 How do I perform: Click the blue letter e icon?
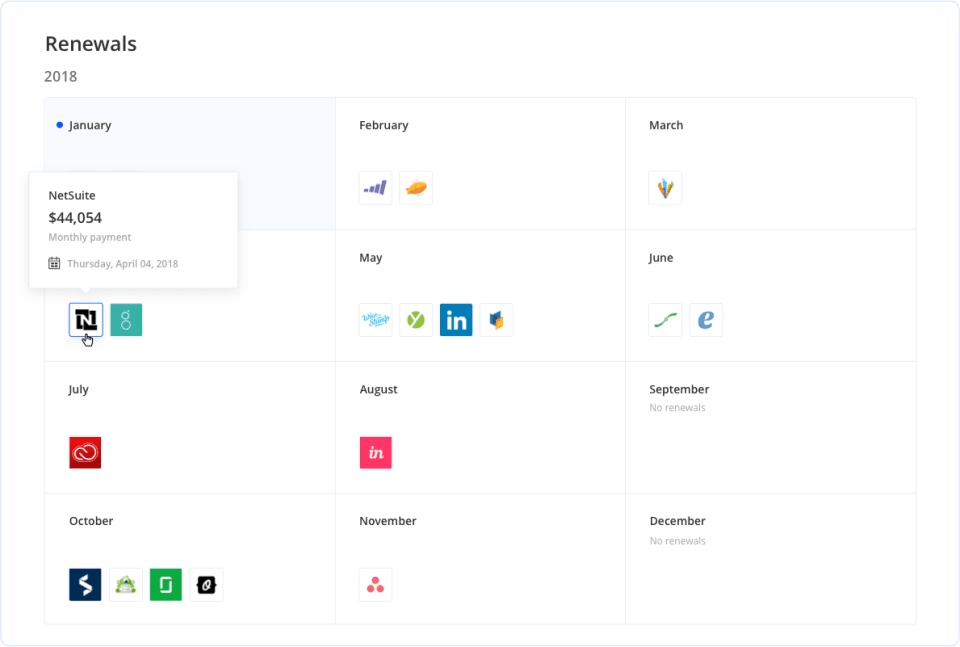pos(706,320)
